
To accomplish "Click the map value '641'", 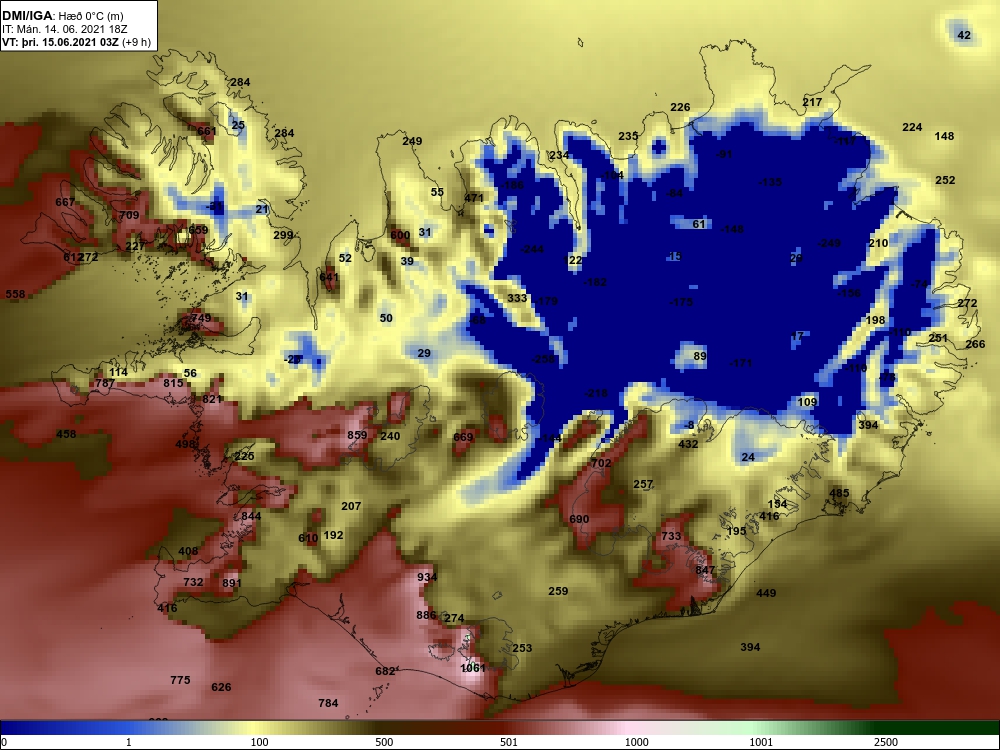I will [329, 277].
